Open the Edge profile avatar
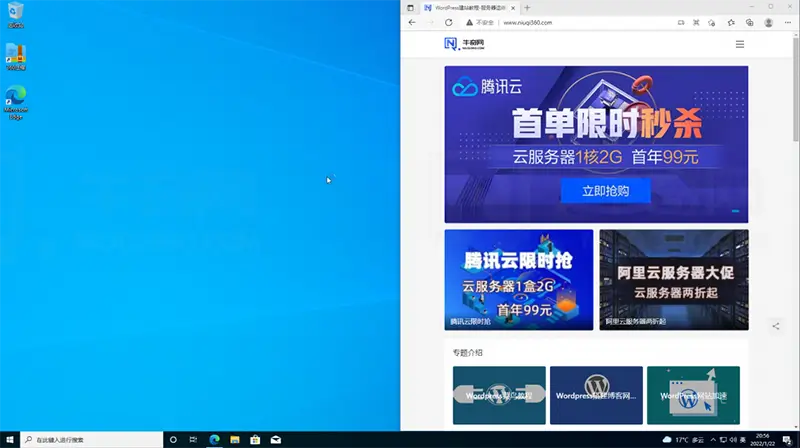The image size is (800, 448). pos(768,22)
